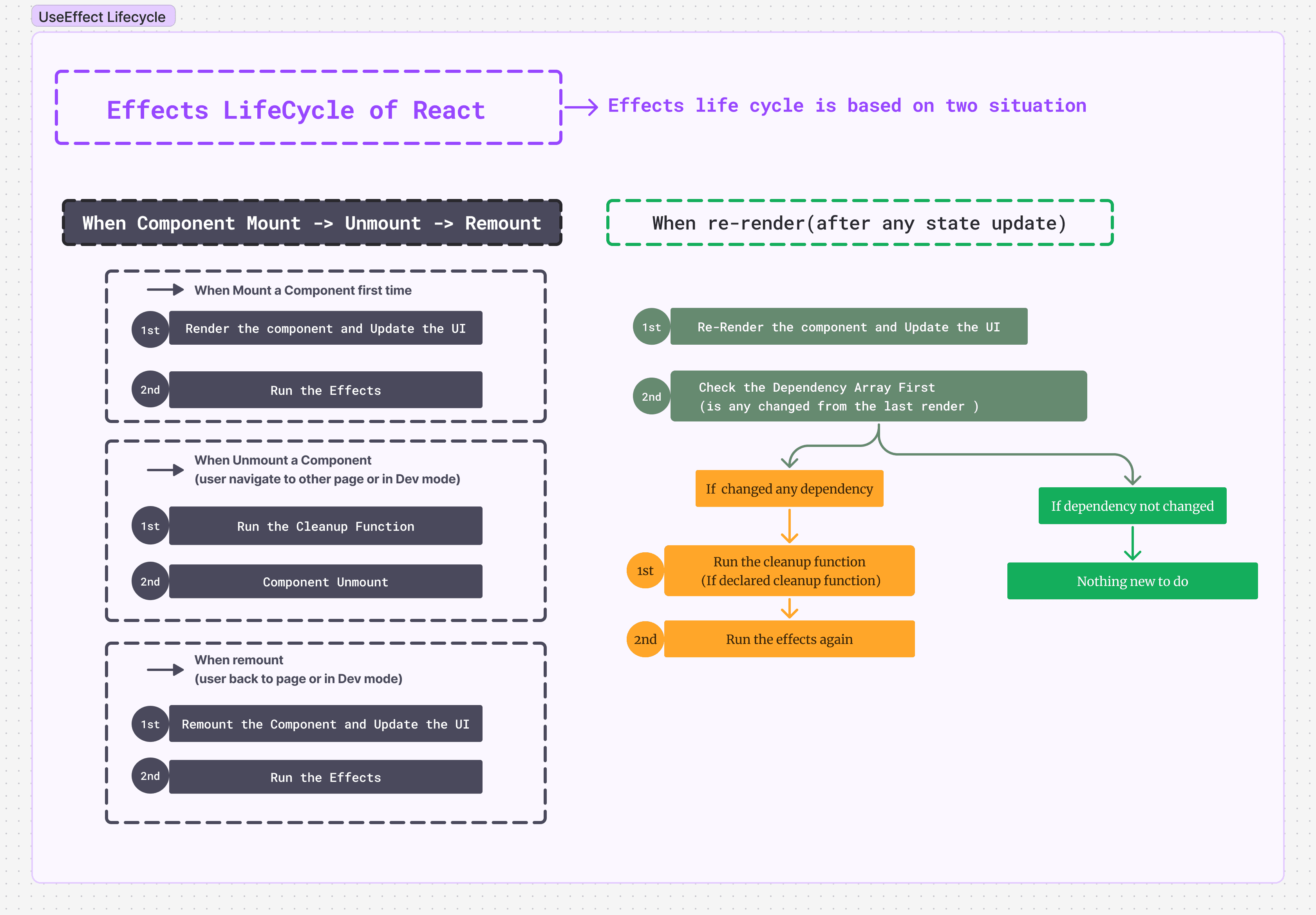Click the 2nd circle beside Component Unmount
This screenshot has width=1316, height=915.
click(x=150, y=581)
